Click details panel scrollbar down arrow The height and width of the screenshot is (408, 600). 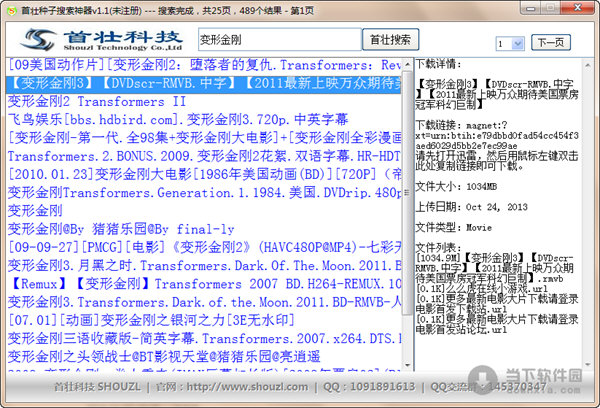tap(588, 365)
